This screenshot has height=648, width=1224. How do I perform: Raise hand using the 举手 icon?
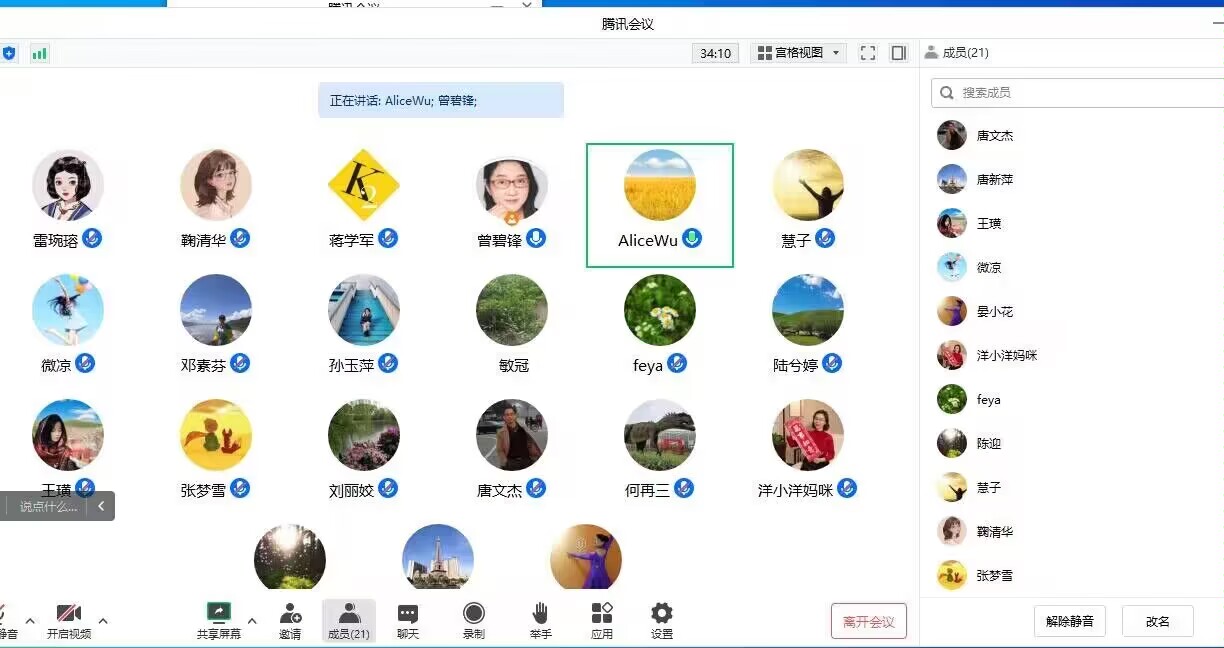(x=540, y=613)
